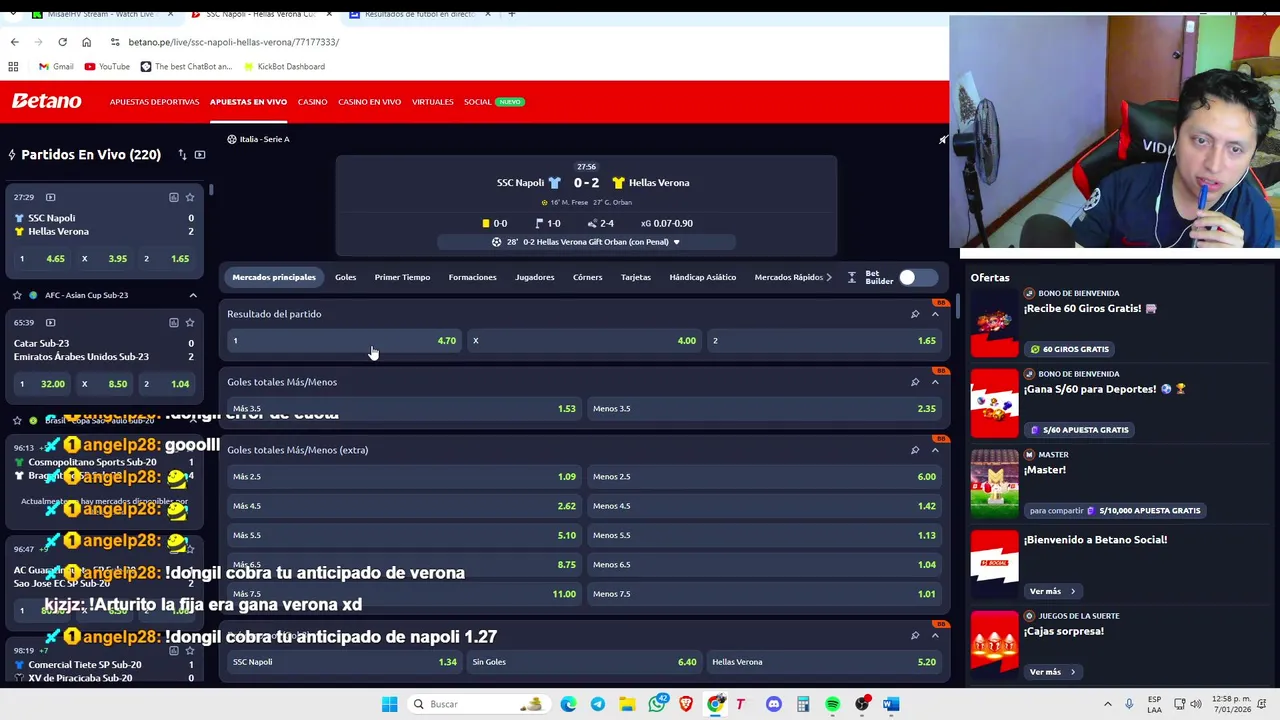Select draw X odds 4.00

[x=585, y=341]
